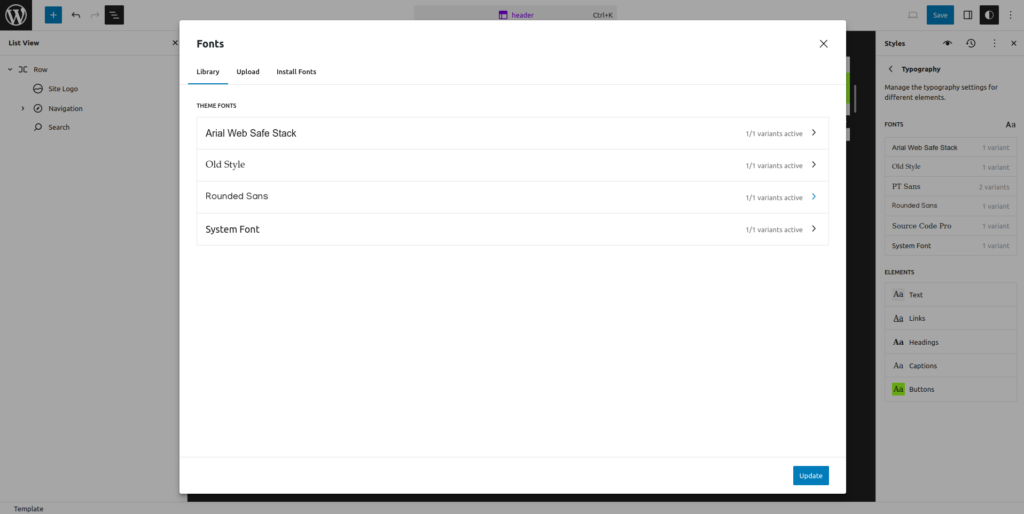1024x514 pixels.
Task: Open the top bar options menu
Action: 1011,15
